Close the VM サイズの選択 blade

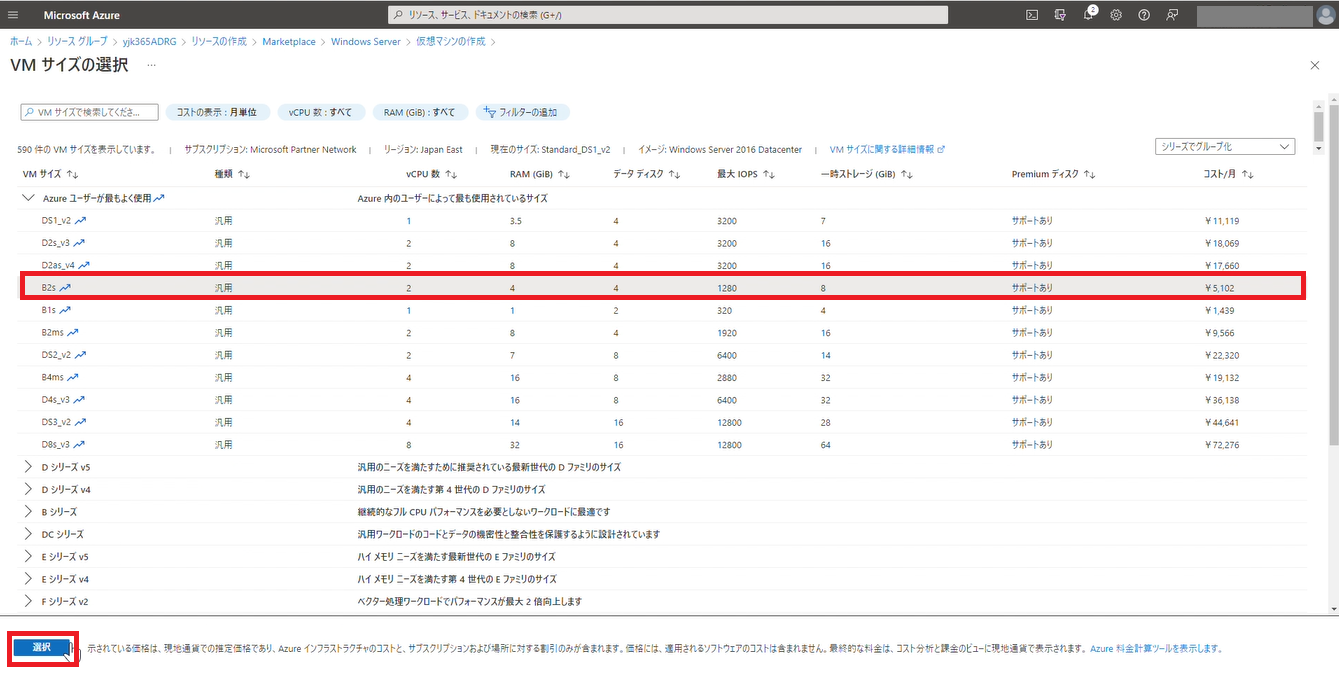[x=1314, y=65]
